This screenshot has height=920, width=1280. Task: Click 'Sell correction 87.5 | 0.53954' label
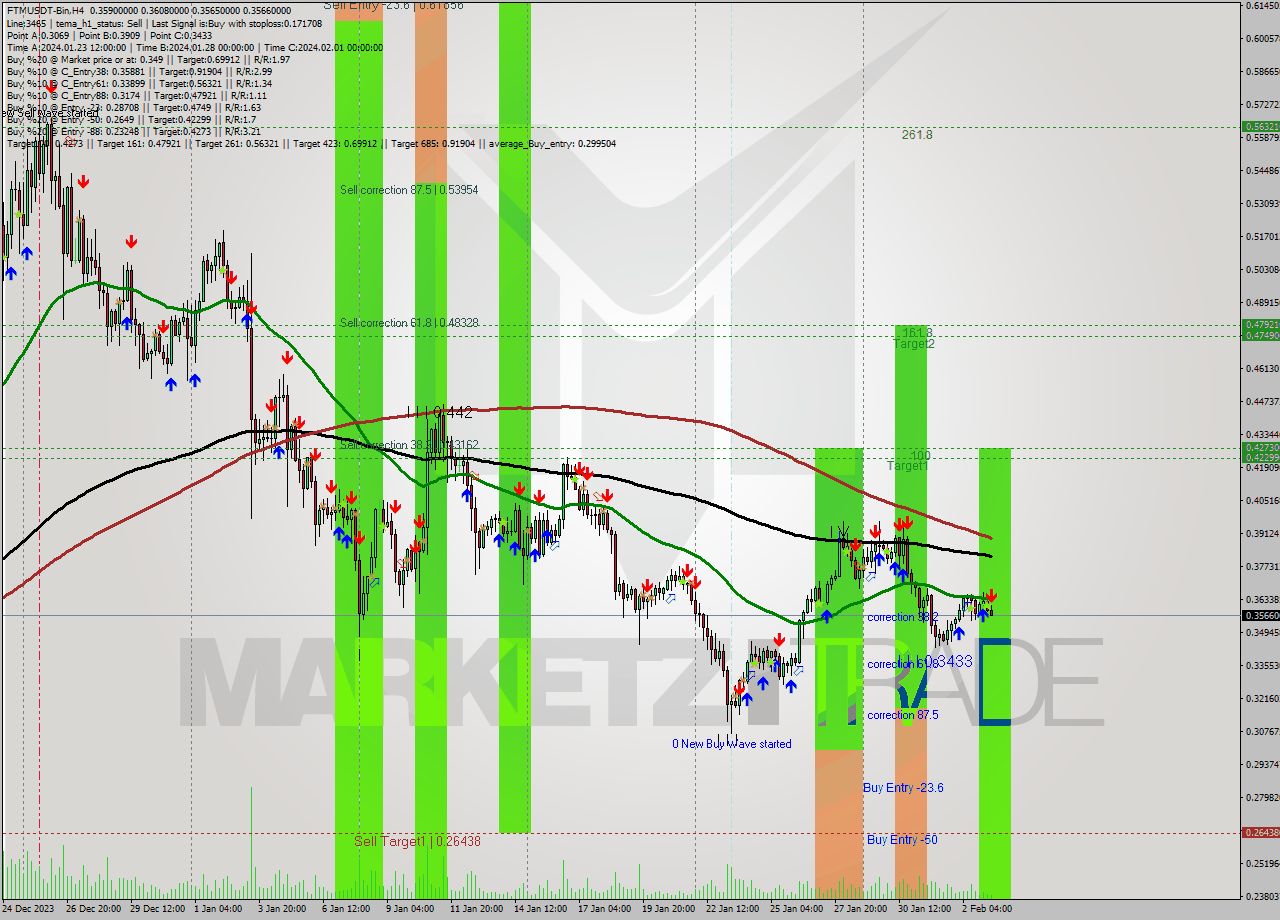tap(408, 190)
